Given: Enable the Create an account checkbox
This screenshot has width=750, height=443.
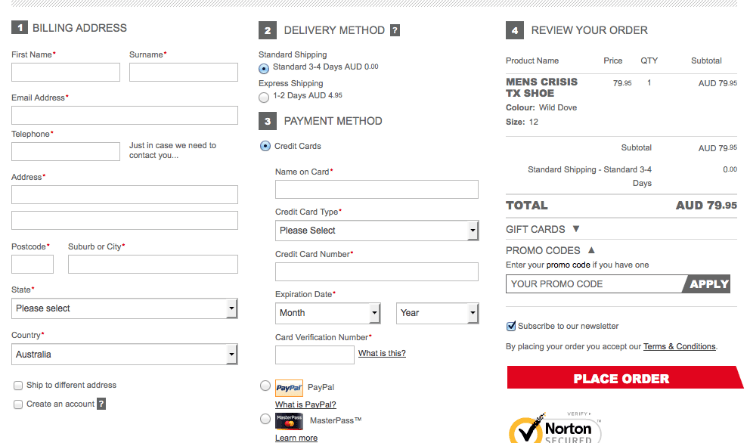Looking at the screenshot, I should (18, 404).
